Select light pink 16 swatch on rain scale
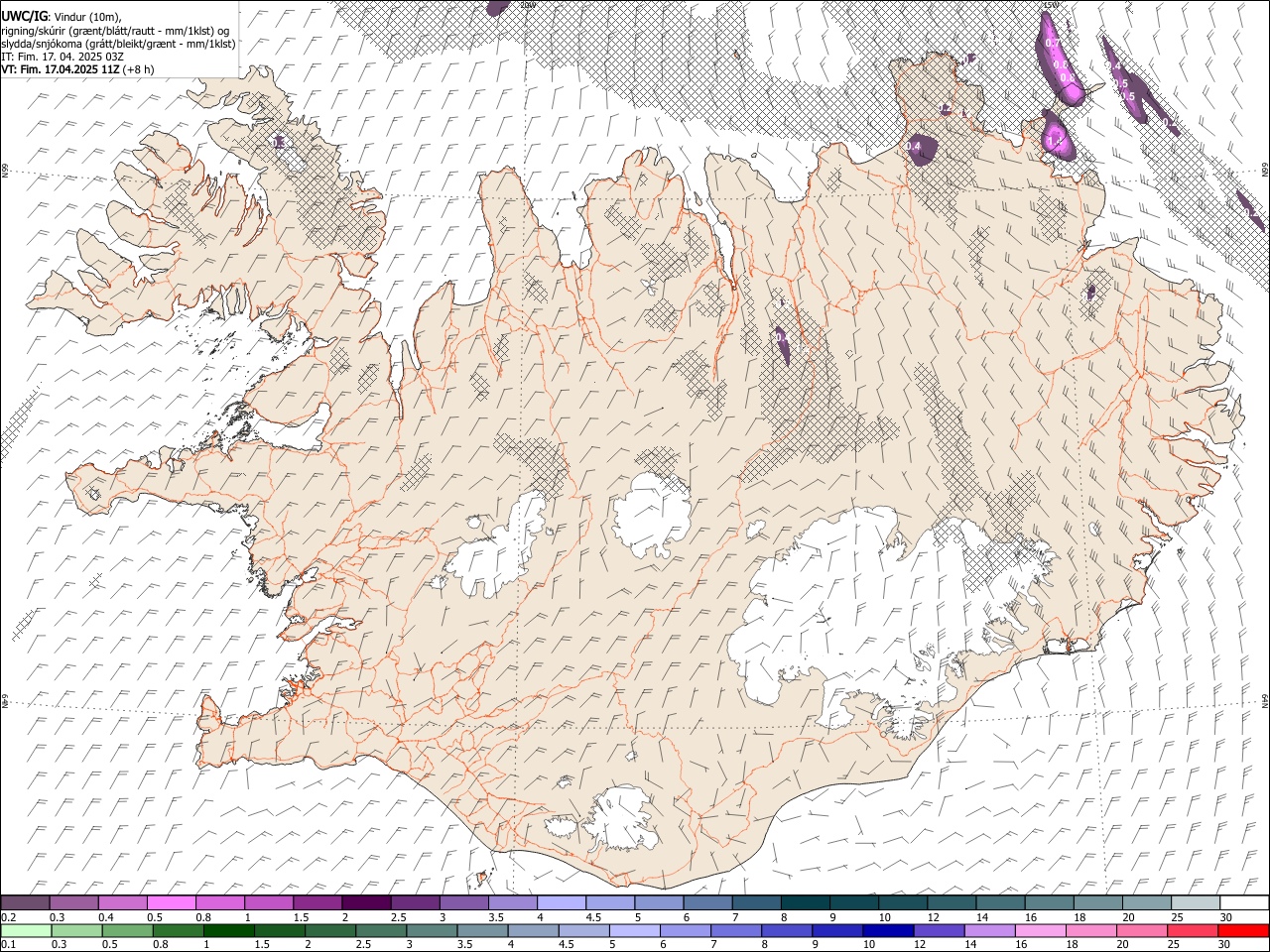 point(1040,931)
